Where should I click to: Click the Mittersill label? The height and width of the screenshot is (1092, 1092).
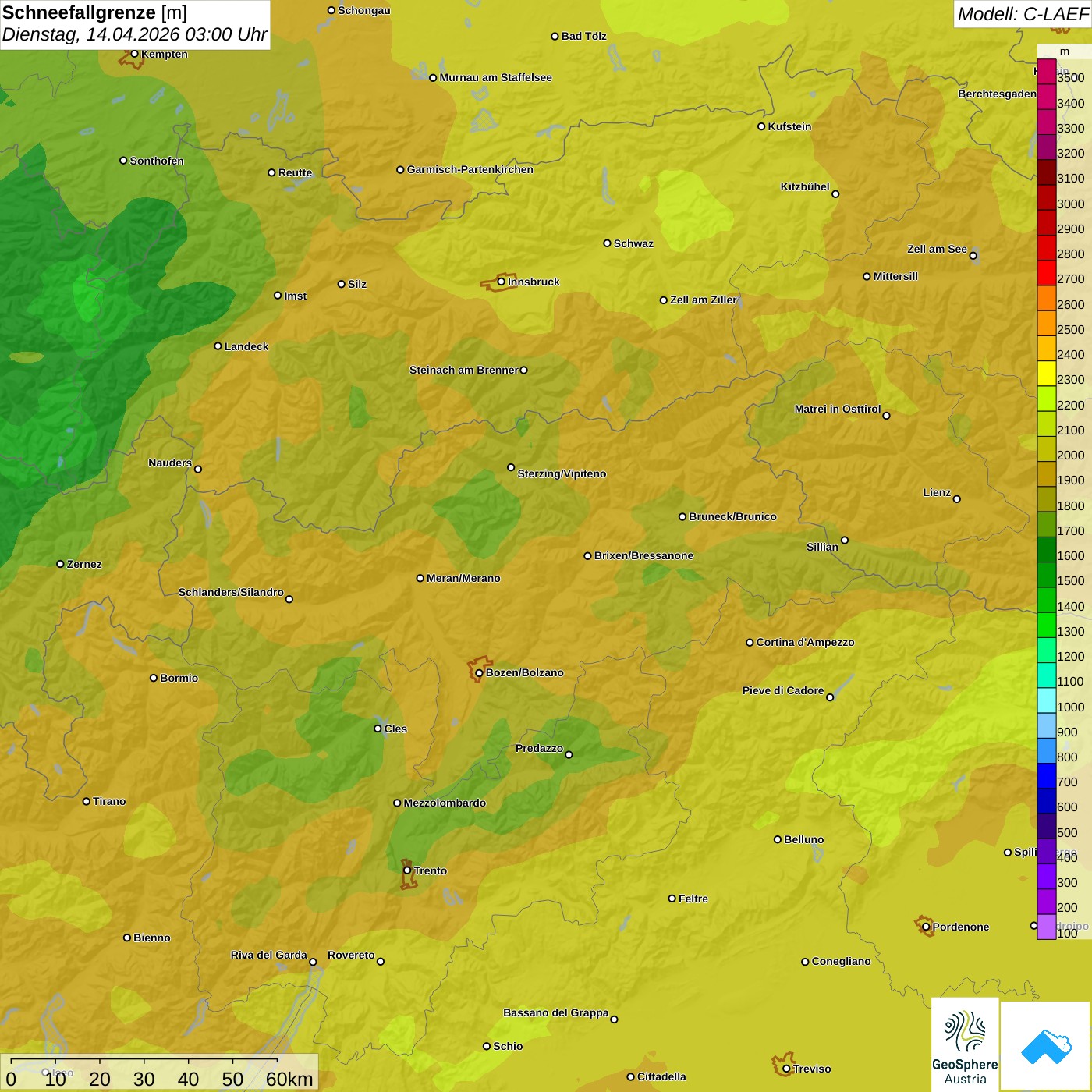[x=895, y=276]
